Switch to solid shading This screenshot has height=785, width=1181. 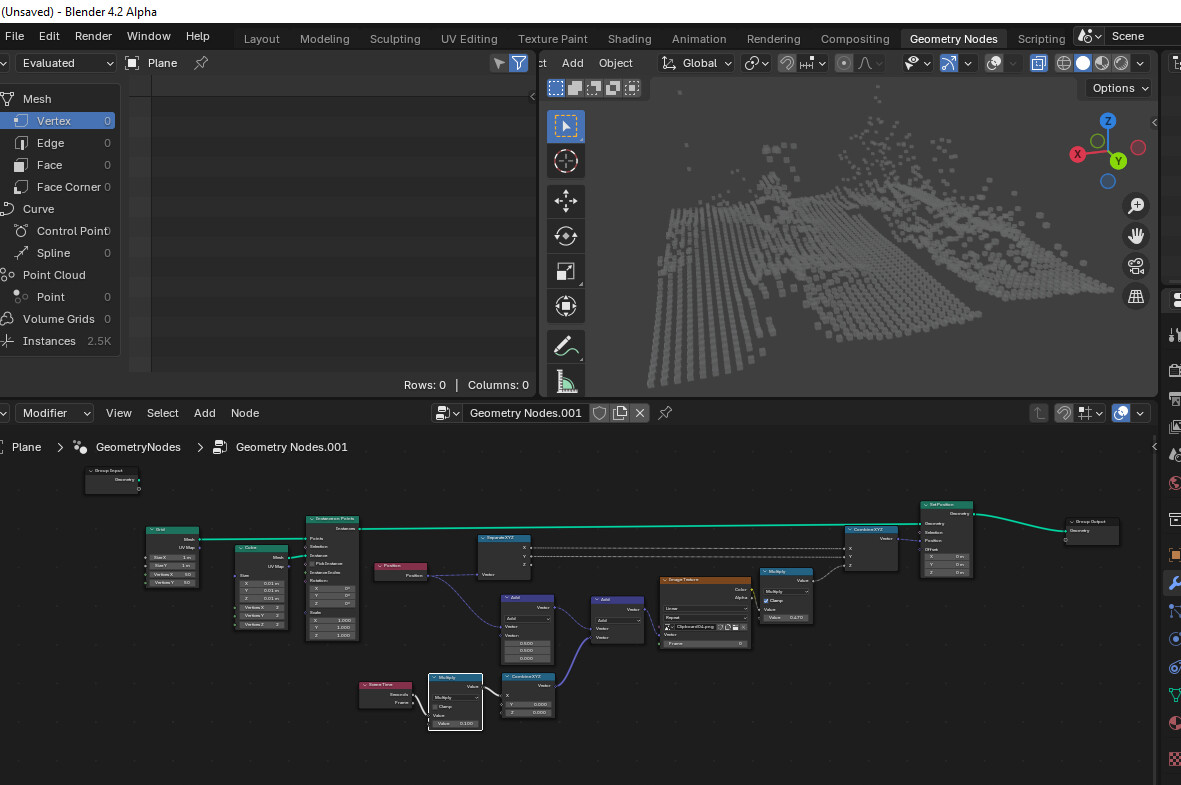point(1083,63)
